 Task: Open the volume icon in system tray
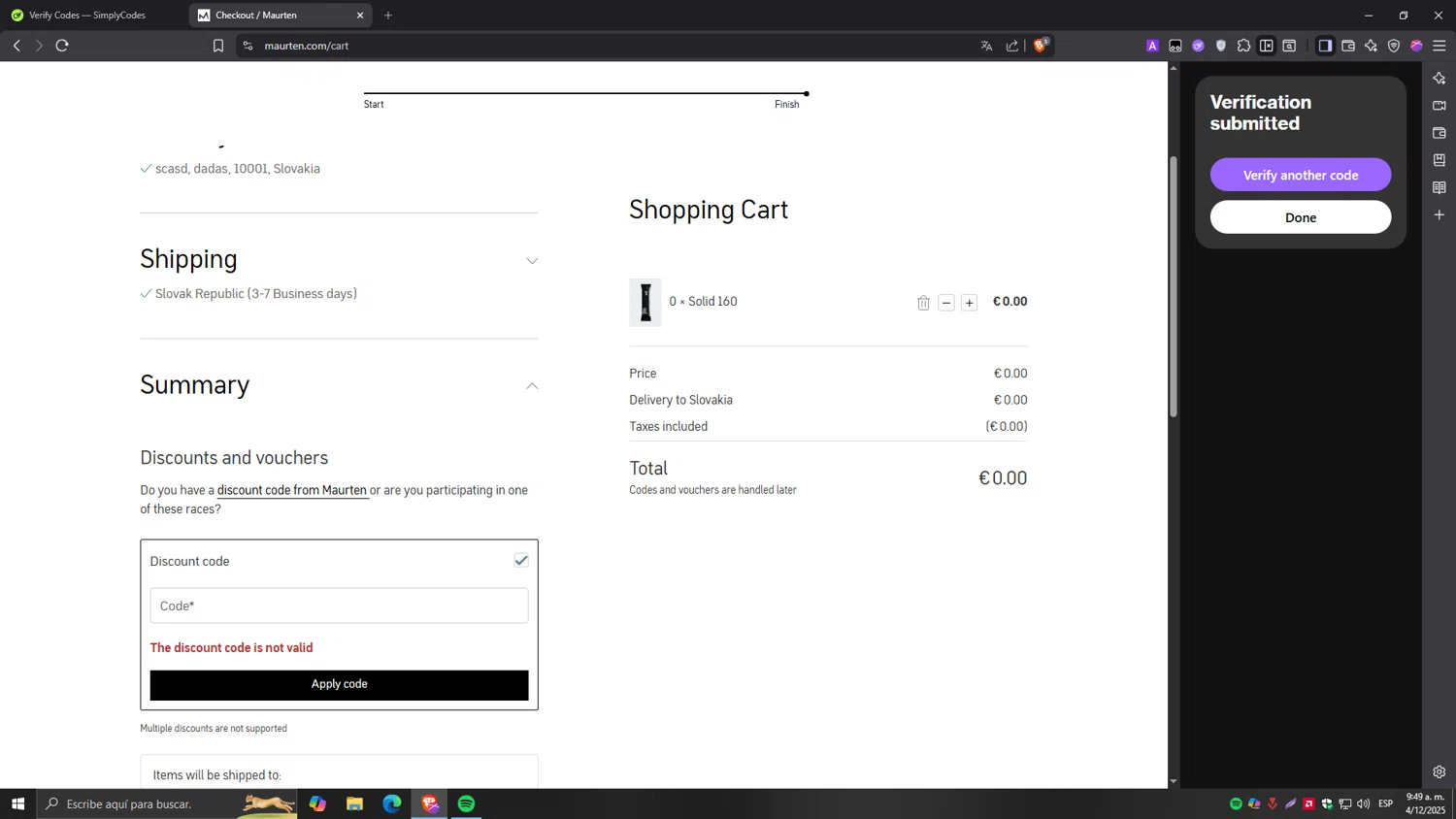pyautogui.click(x=1364, y=803)
